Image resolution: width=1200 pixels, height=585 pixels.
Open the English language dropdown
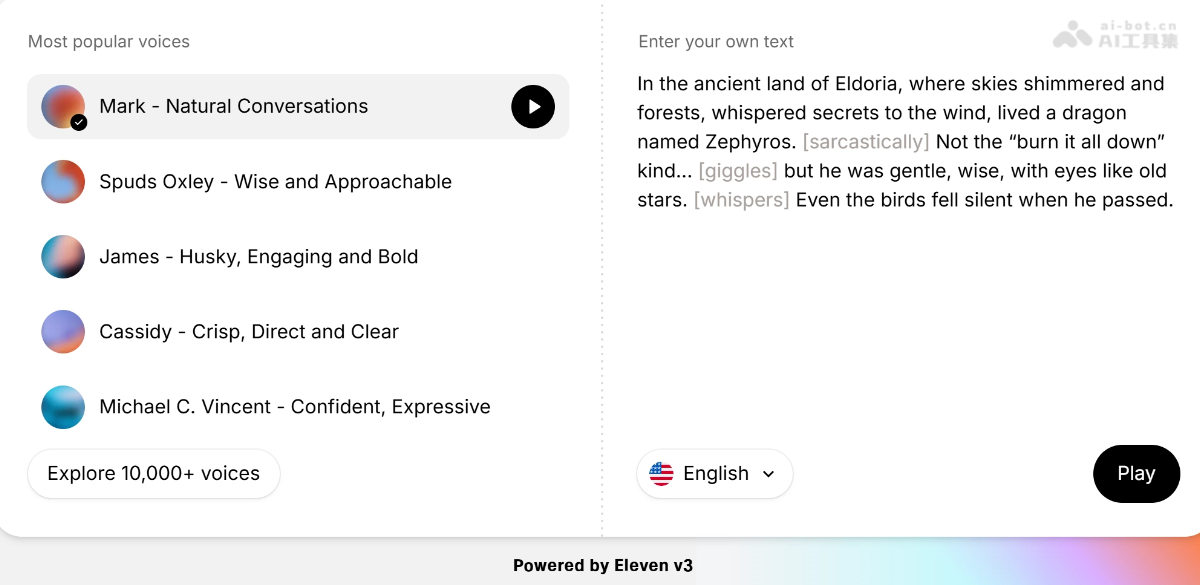pyautogui.click(x=714, y=473)
